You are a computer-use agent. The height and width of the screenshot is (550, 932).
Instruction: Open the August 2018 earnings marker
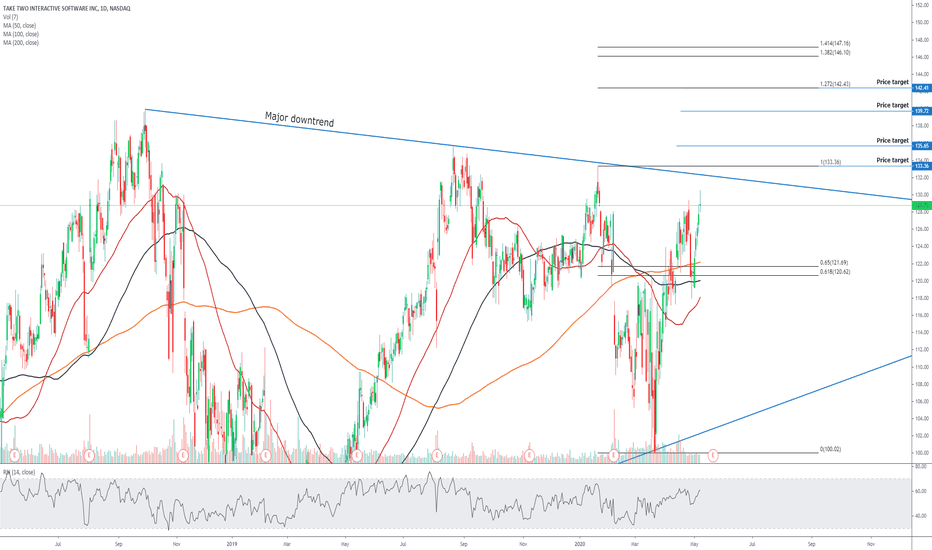(x=89, y=456)
